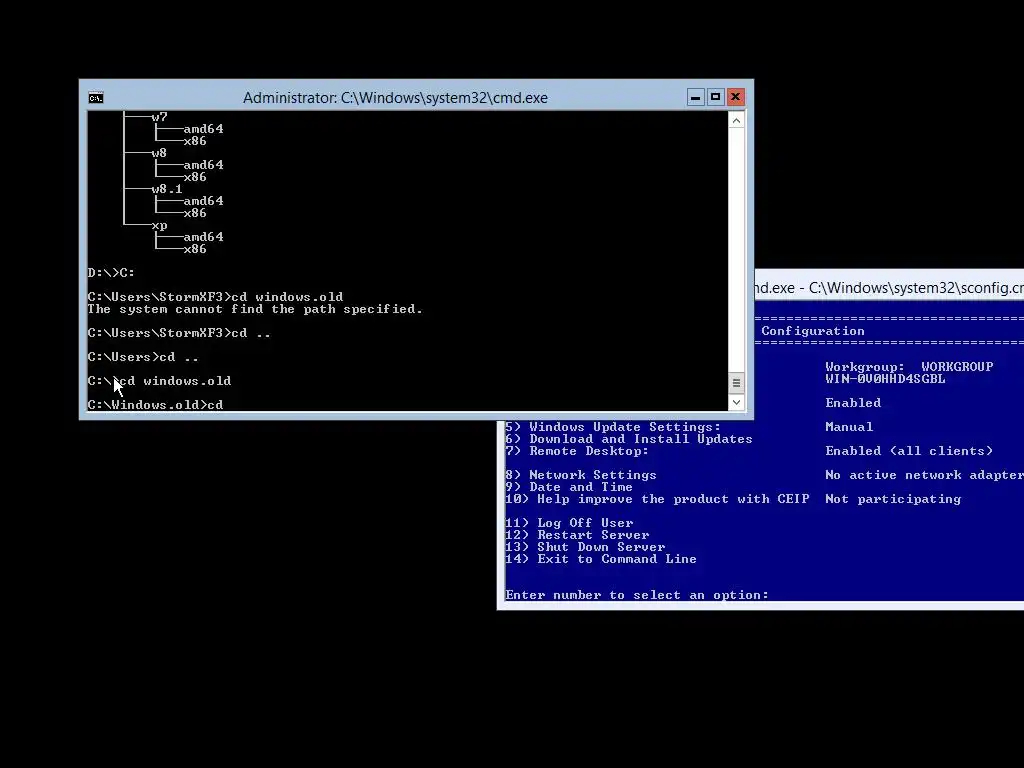
Task: Click 'The system cannot find the path specified.' line
Action: coord(255,309)
